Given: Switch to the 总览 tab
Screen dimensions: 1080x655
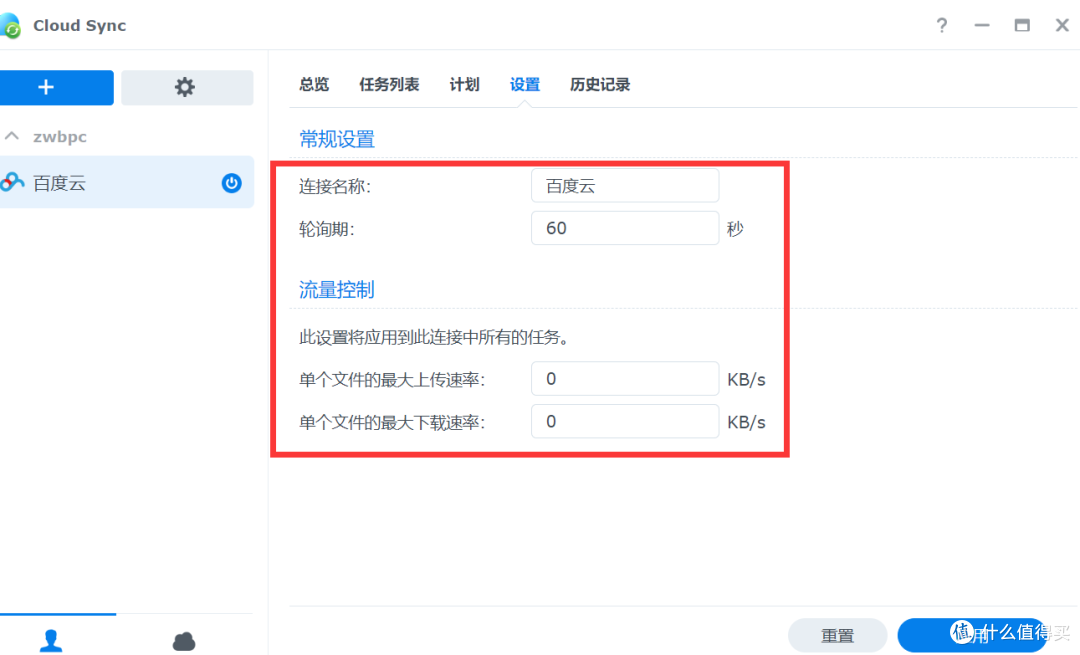Looking at the screenshot, I should click(x=314, y=85).
